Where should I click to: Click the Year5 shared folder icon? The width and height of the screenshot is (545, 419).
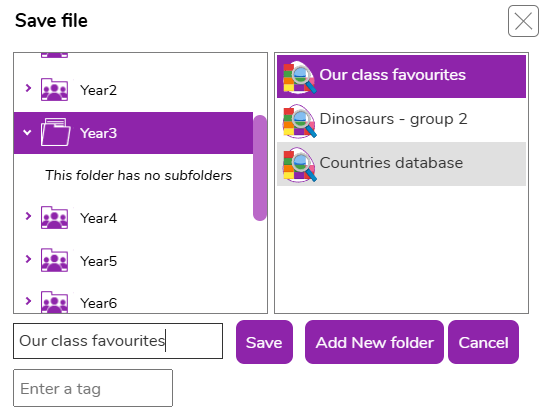pyautogui.click(x=54, y=260)
